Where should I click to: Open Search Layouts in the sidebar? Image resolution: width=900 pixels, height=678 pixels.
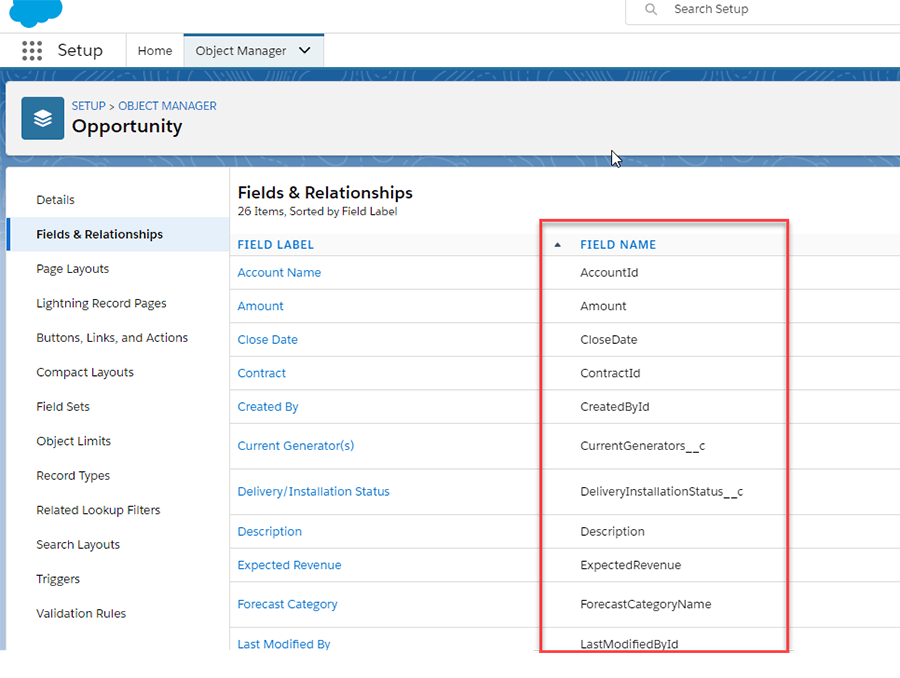click(78, 544)
